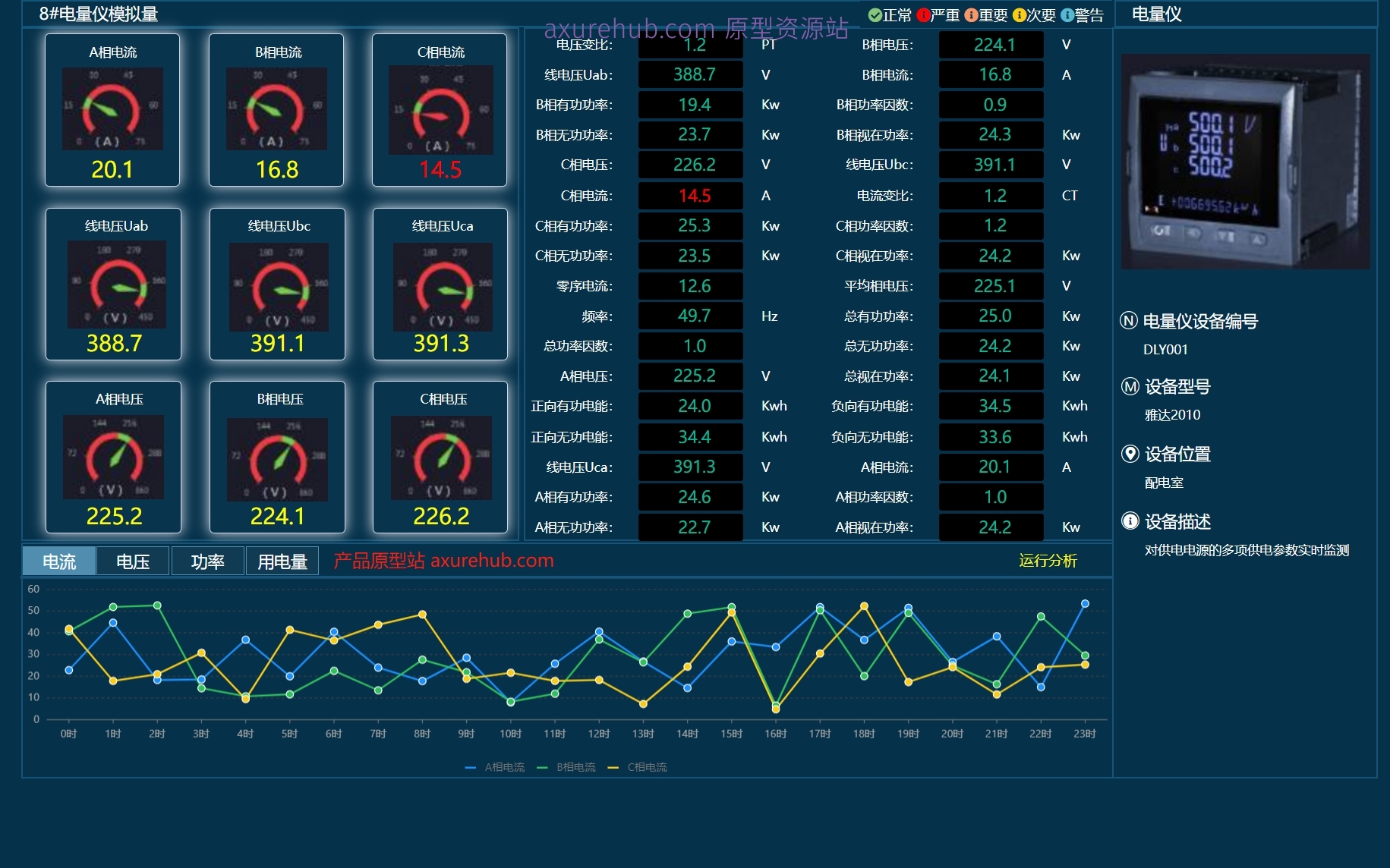
Task: Click the 8#电量仪模拟量 panel title
Action: coord(99,14)
